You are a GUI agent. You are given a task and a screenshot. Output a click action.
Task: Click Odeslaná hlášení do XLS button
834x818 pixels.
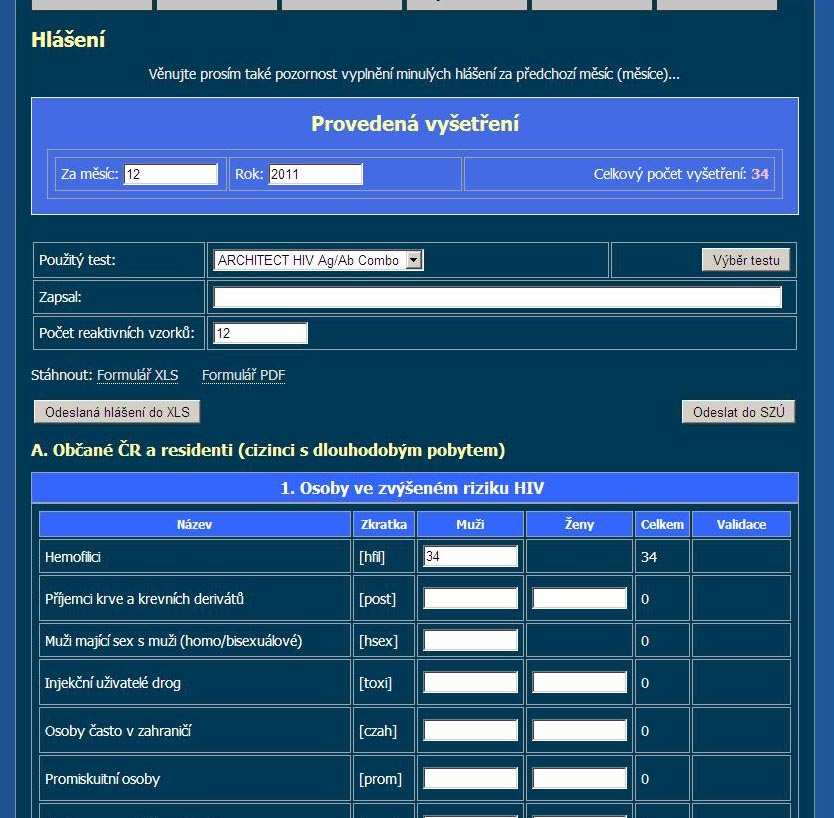[117, 412]
